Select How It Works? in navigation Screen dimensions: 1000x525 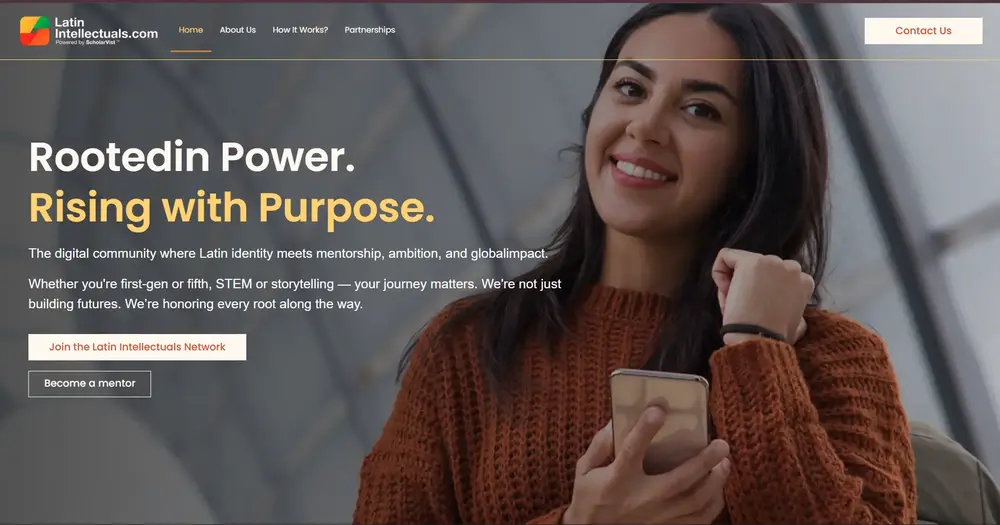tap(300, 30)
